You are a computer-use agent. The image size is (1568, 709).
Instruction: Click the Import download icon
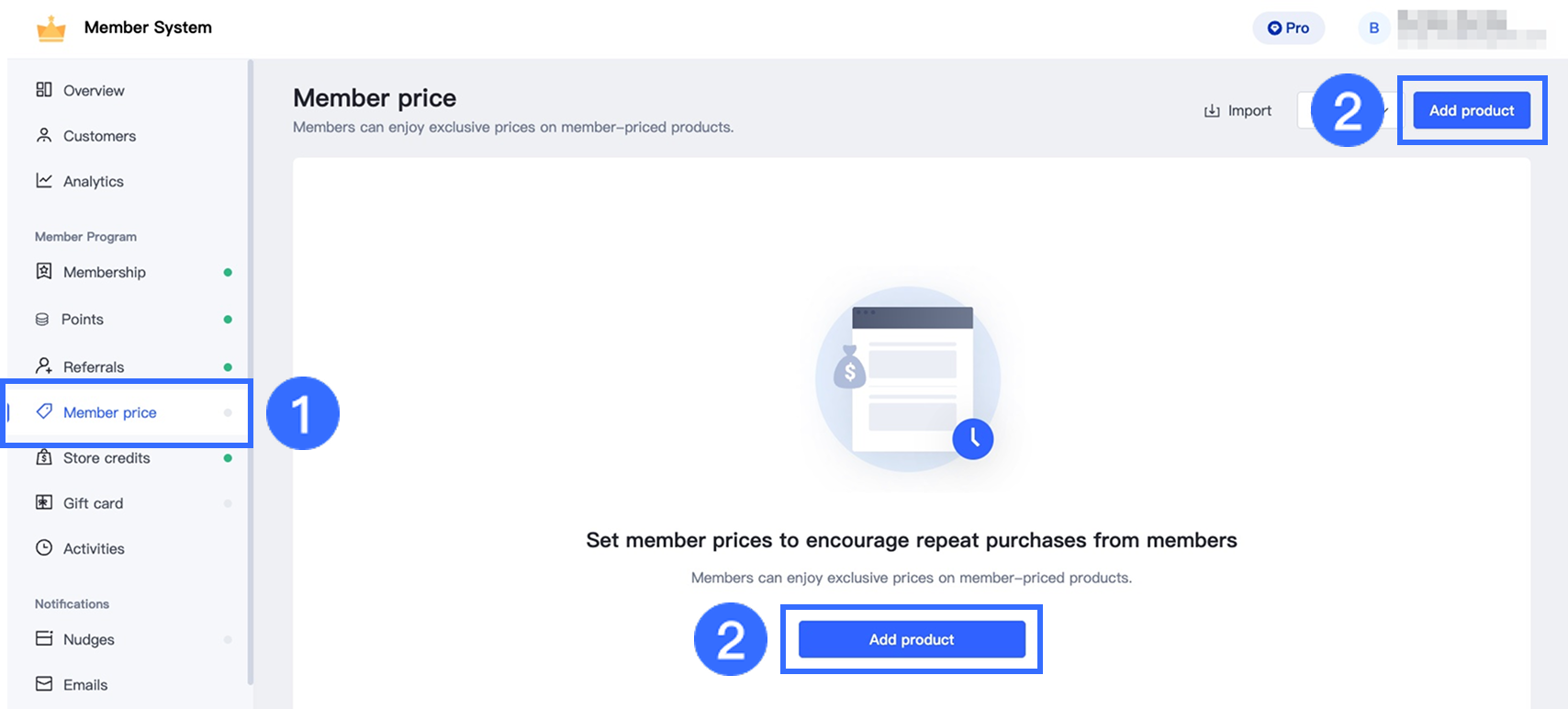coord(1212,111)
